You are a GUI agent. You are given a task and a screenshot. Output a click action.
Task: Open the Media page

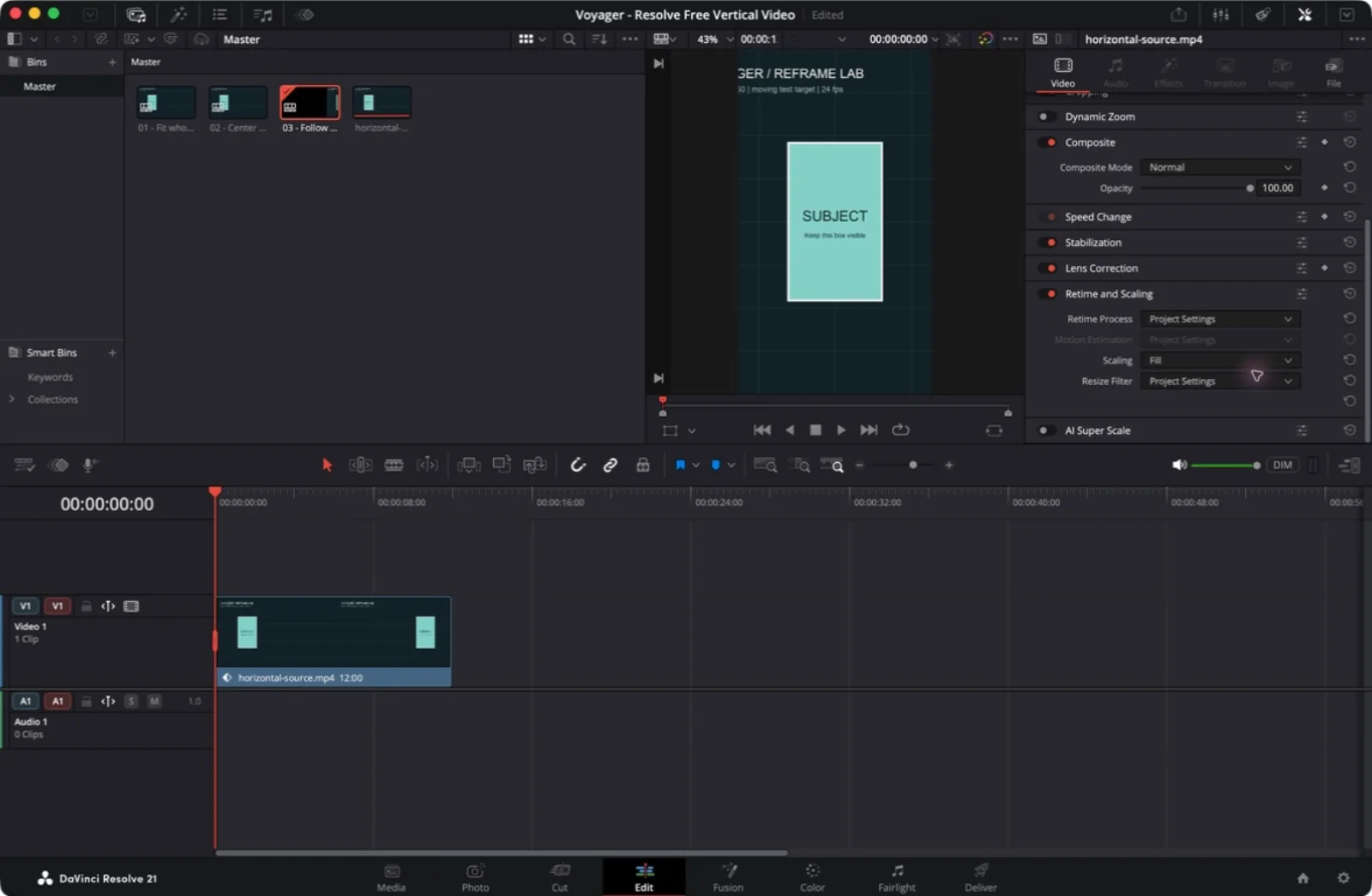pos(391,877)
